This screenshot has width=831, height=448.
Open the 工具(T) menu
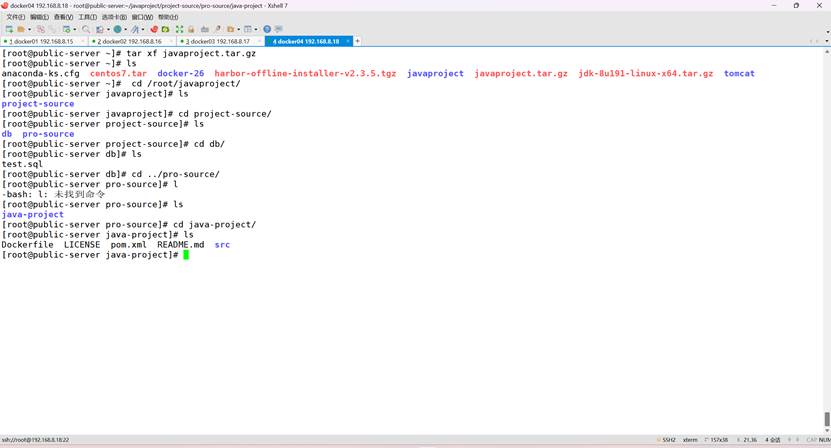point(87,17)
